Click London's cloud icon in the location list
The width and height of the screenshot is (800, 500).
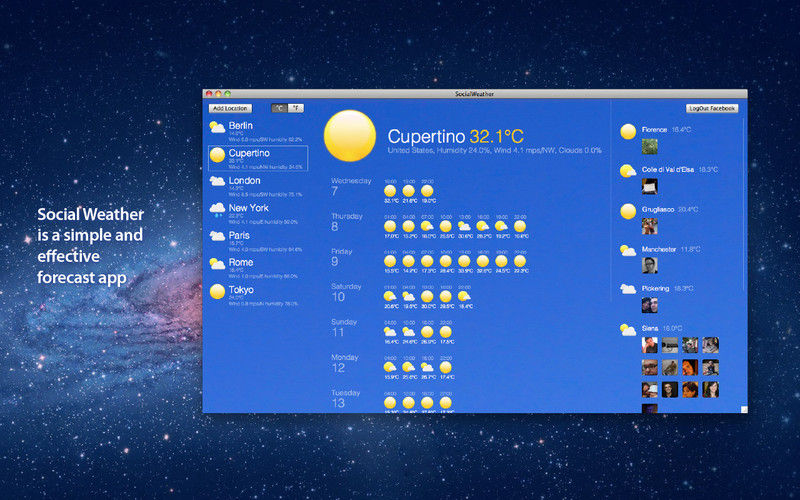(217, 181)
